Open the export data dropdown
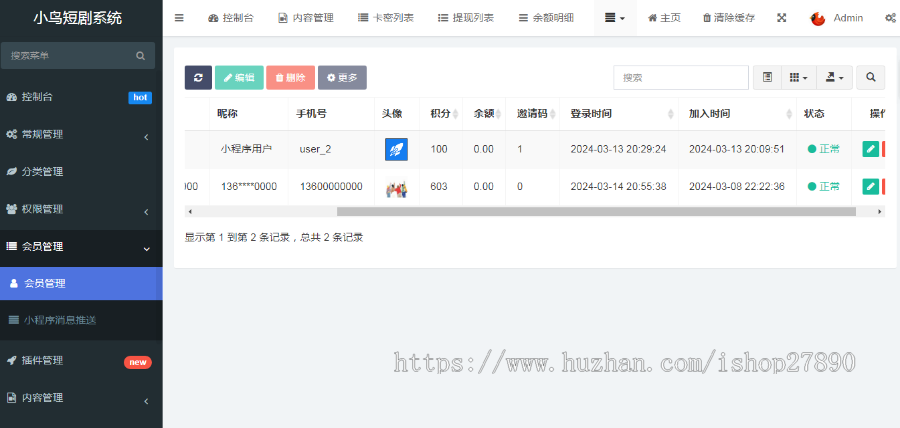The image size is (900, 428). click(835, 77)
